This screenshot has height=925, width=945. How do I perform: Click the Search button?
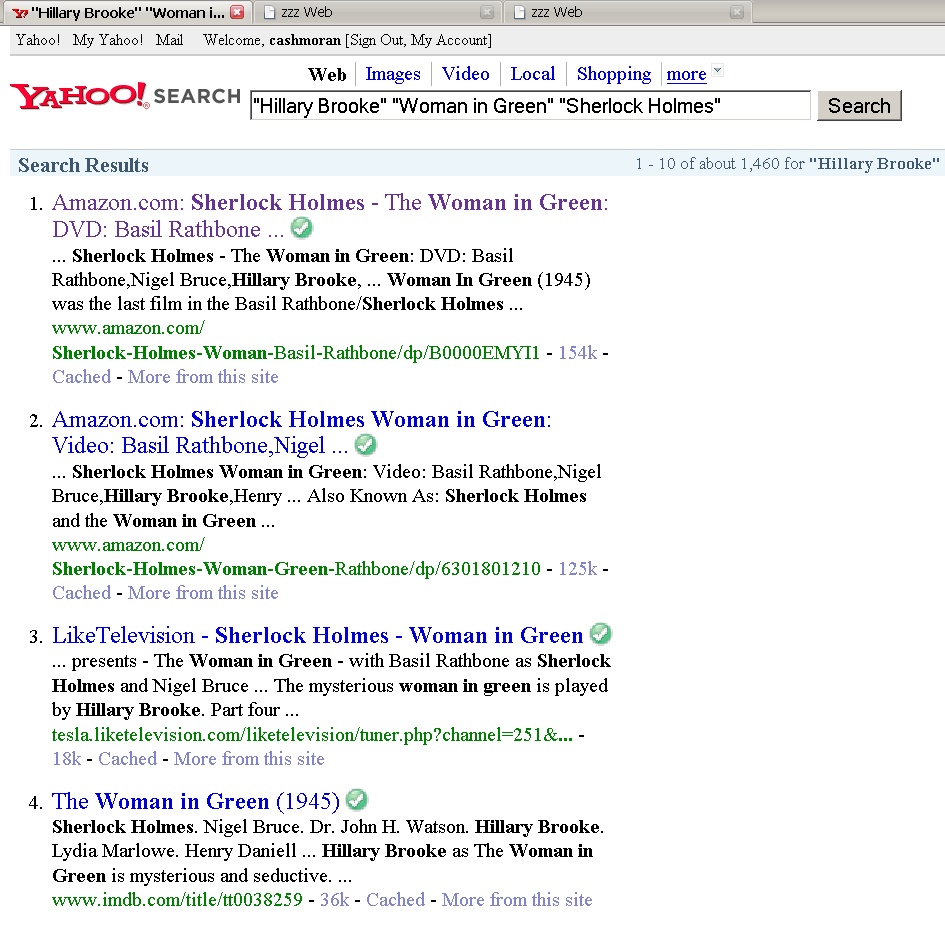pos(859,105)
